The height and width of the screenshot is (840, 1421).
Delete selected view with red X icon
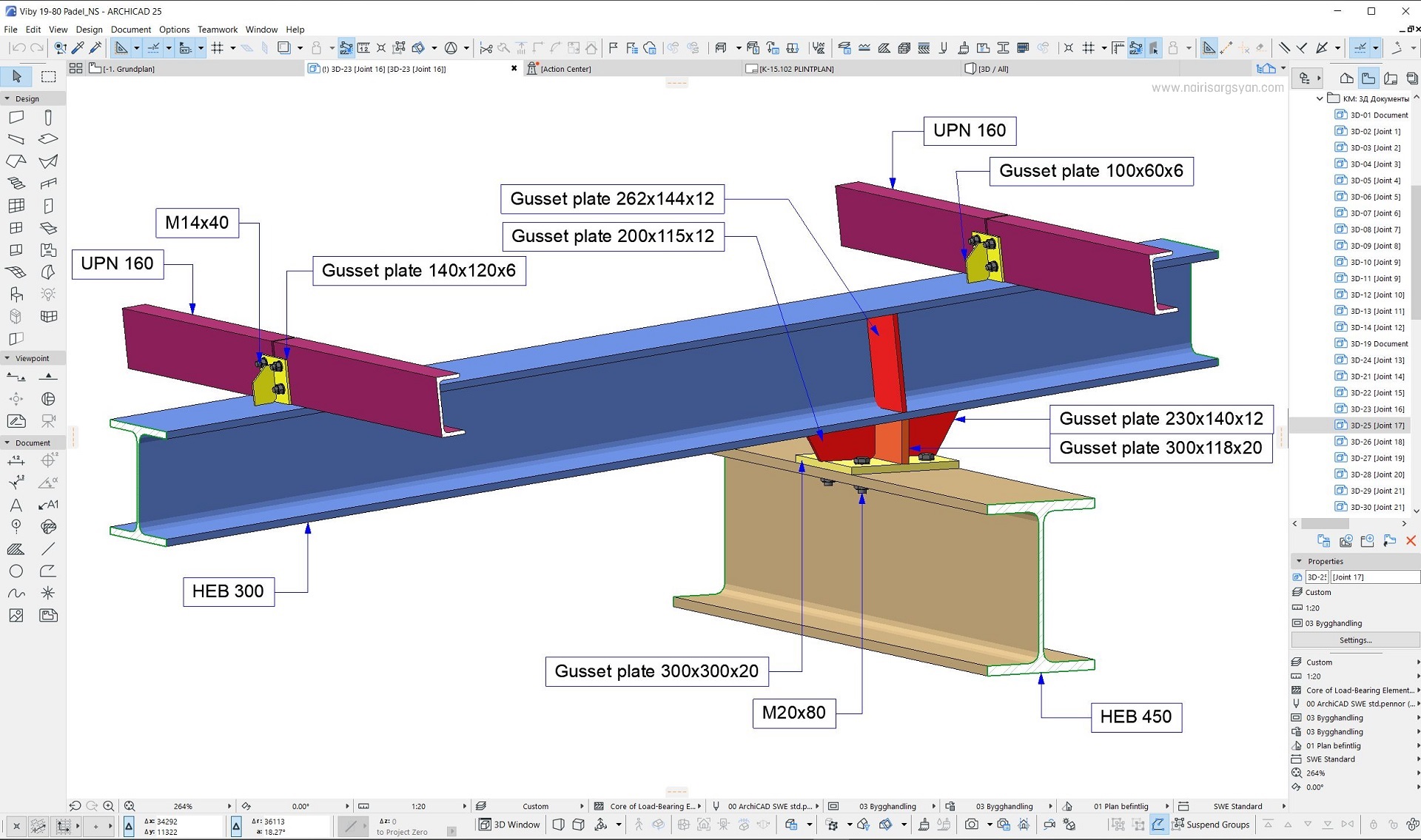1411,541
